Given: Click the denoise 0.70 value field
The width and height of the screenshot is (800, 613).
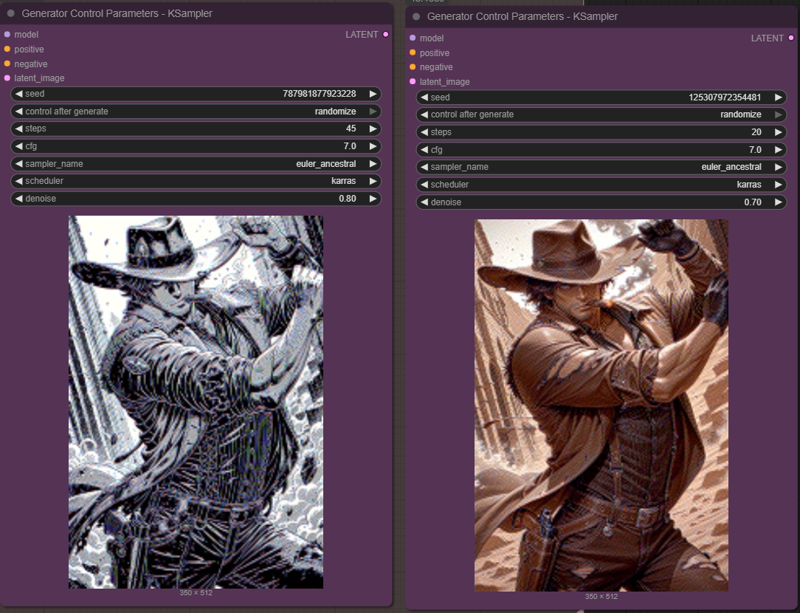Looking at the screenshot, I should (601, 202).
